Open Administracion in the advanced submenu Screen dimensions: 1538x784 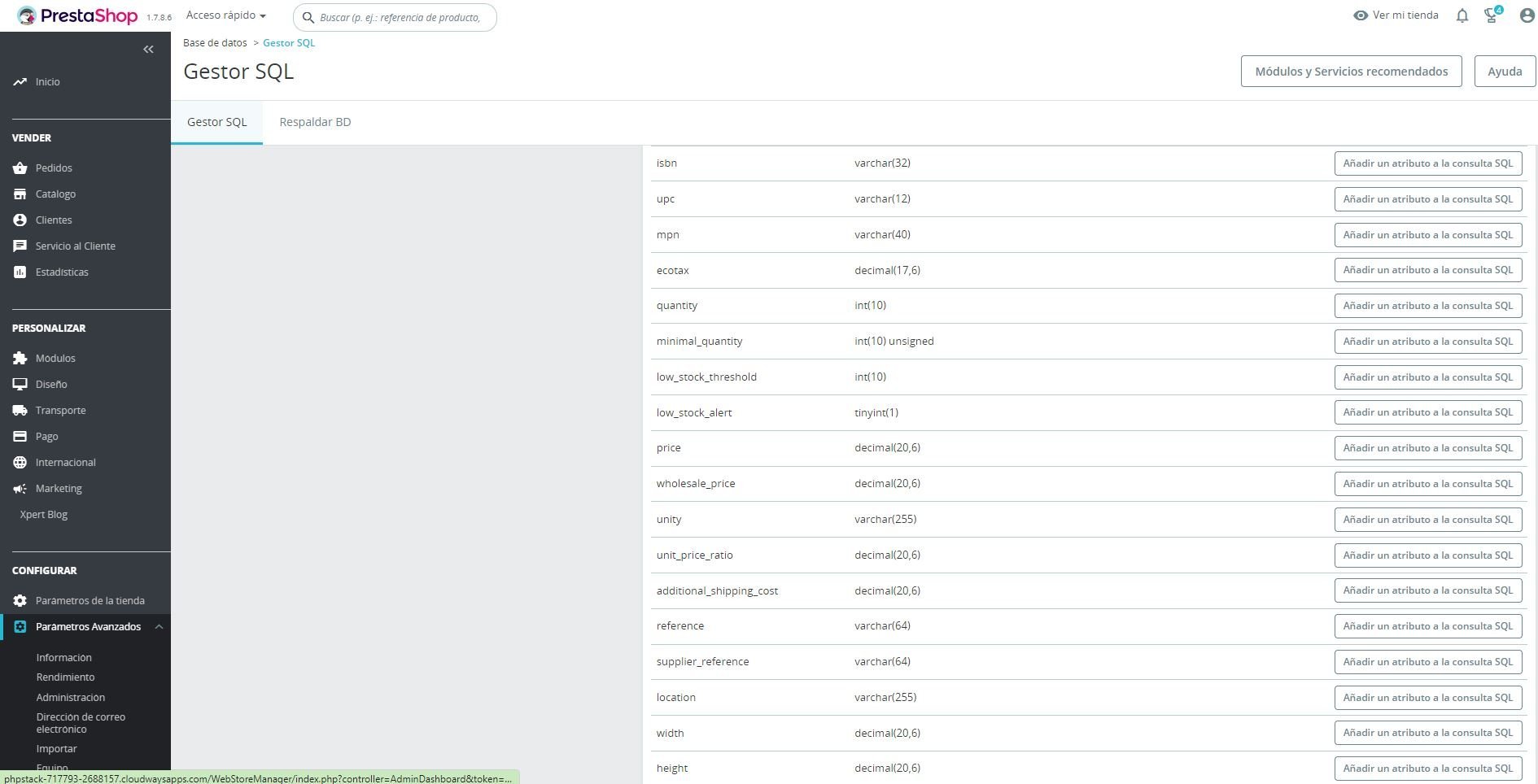[x=70, y=698]
